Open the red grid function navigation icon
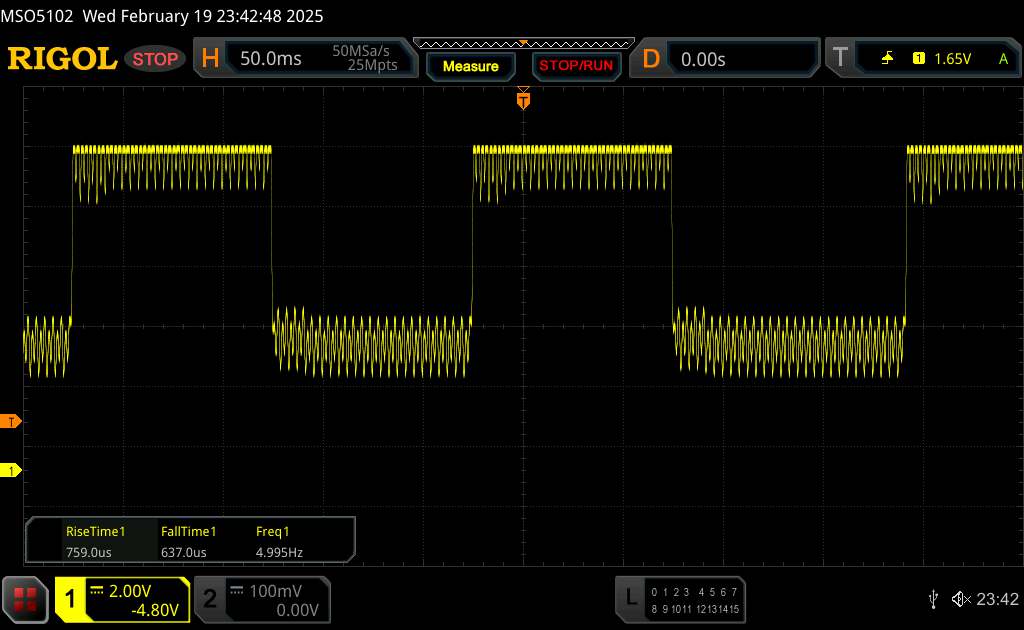 [25, 599]
